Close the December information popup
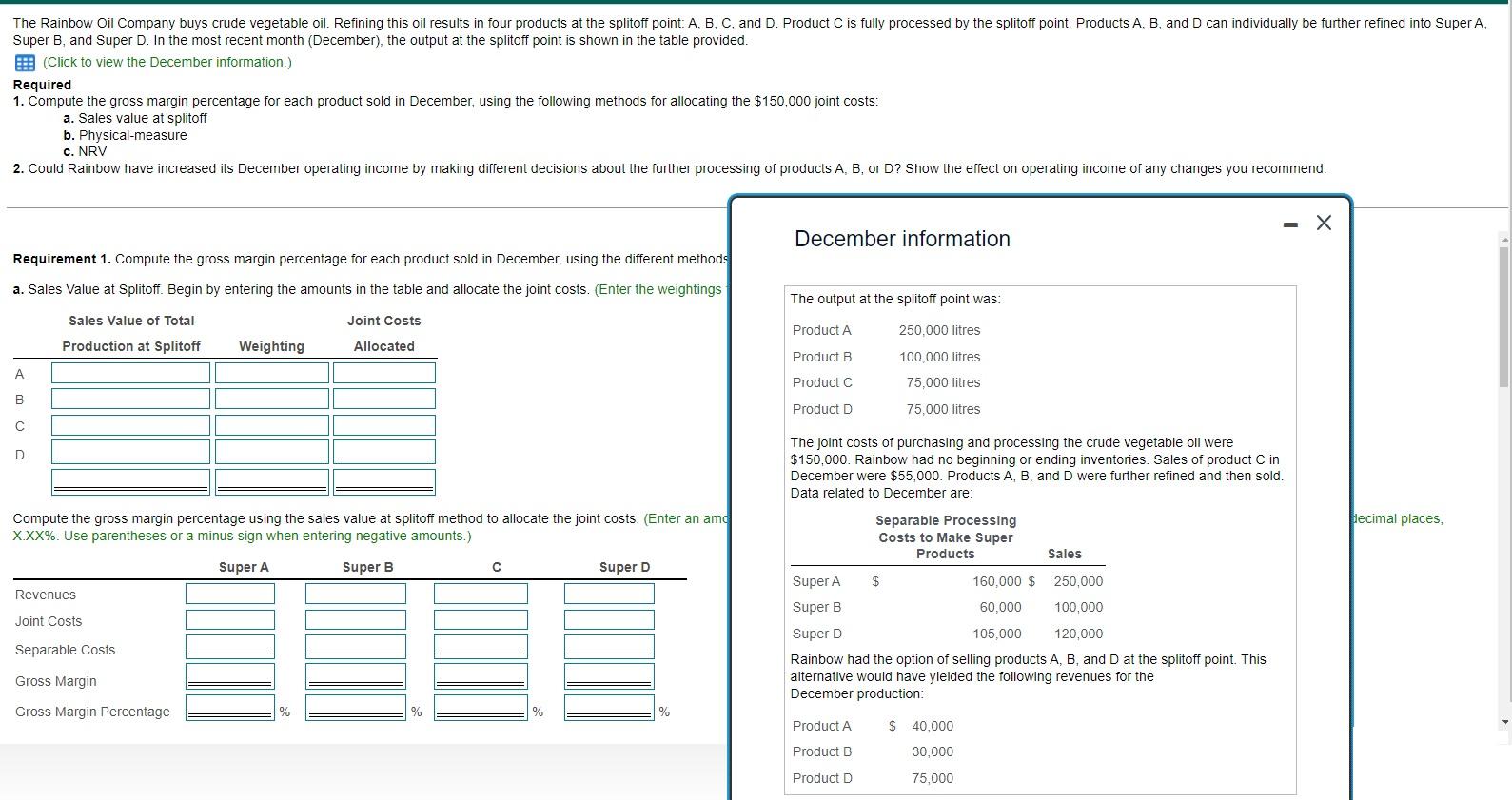 coord(1324,223)
